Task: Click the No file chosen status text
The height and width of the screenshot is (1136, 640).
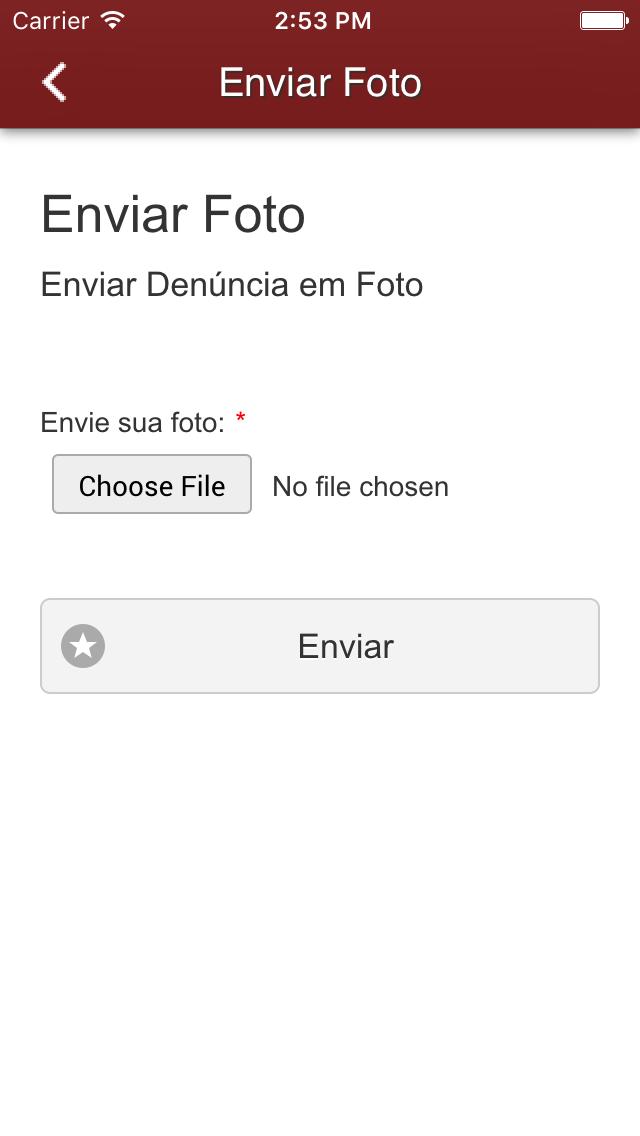Action: click(360, 486)
